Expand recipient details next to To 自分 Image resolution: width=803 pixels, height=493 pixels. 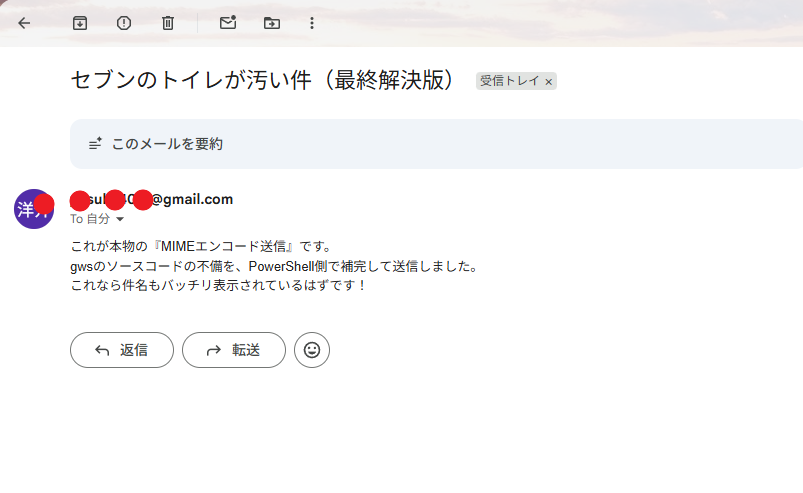pos(120,219)
